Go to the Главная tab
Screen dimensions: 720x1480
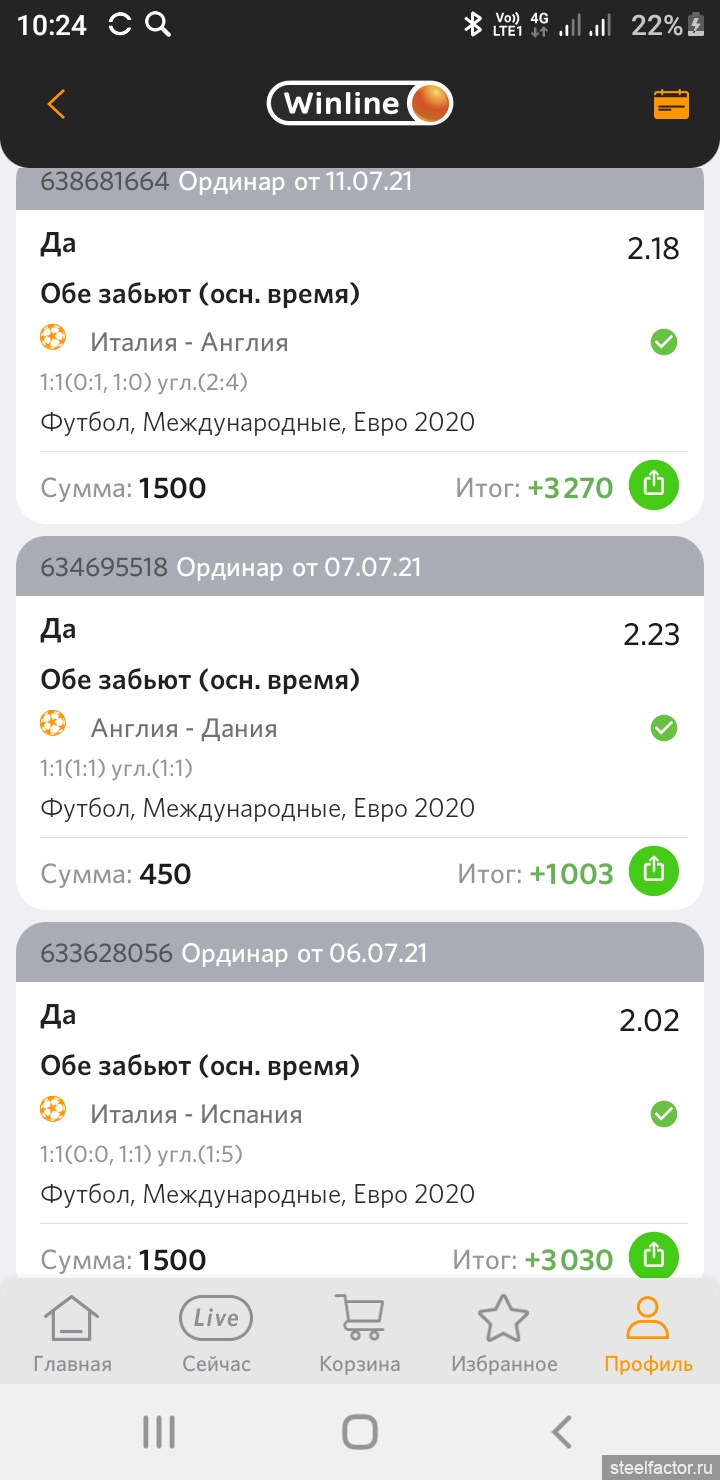(72, 1333)
